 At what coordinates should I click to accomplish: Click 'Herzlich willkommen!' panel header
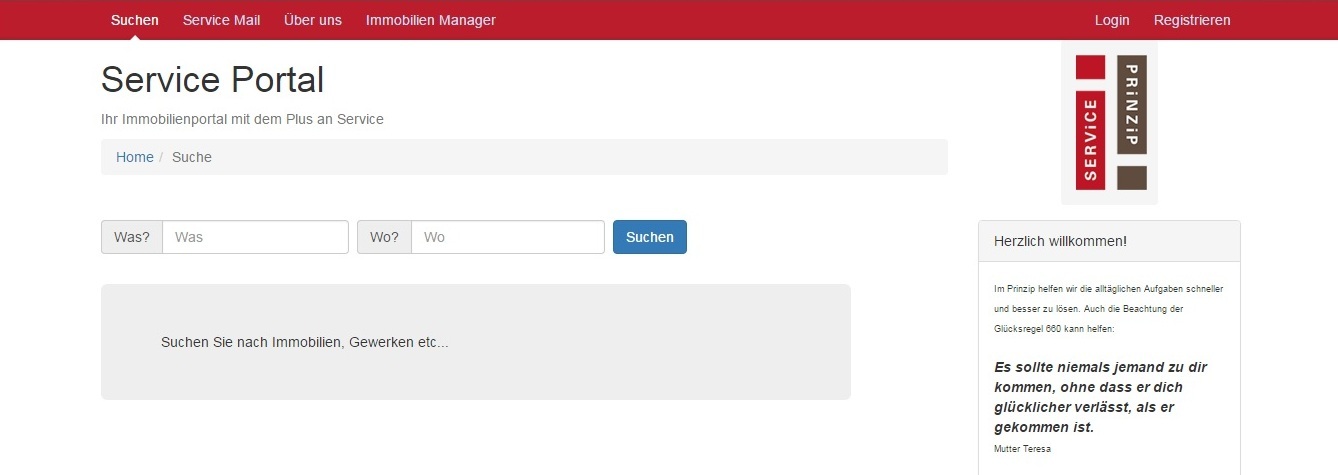[1109, 241]
